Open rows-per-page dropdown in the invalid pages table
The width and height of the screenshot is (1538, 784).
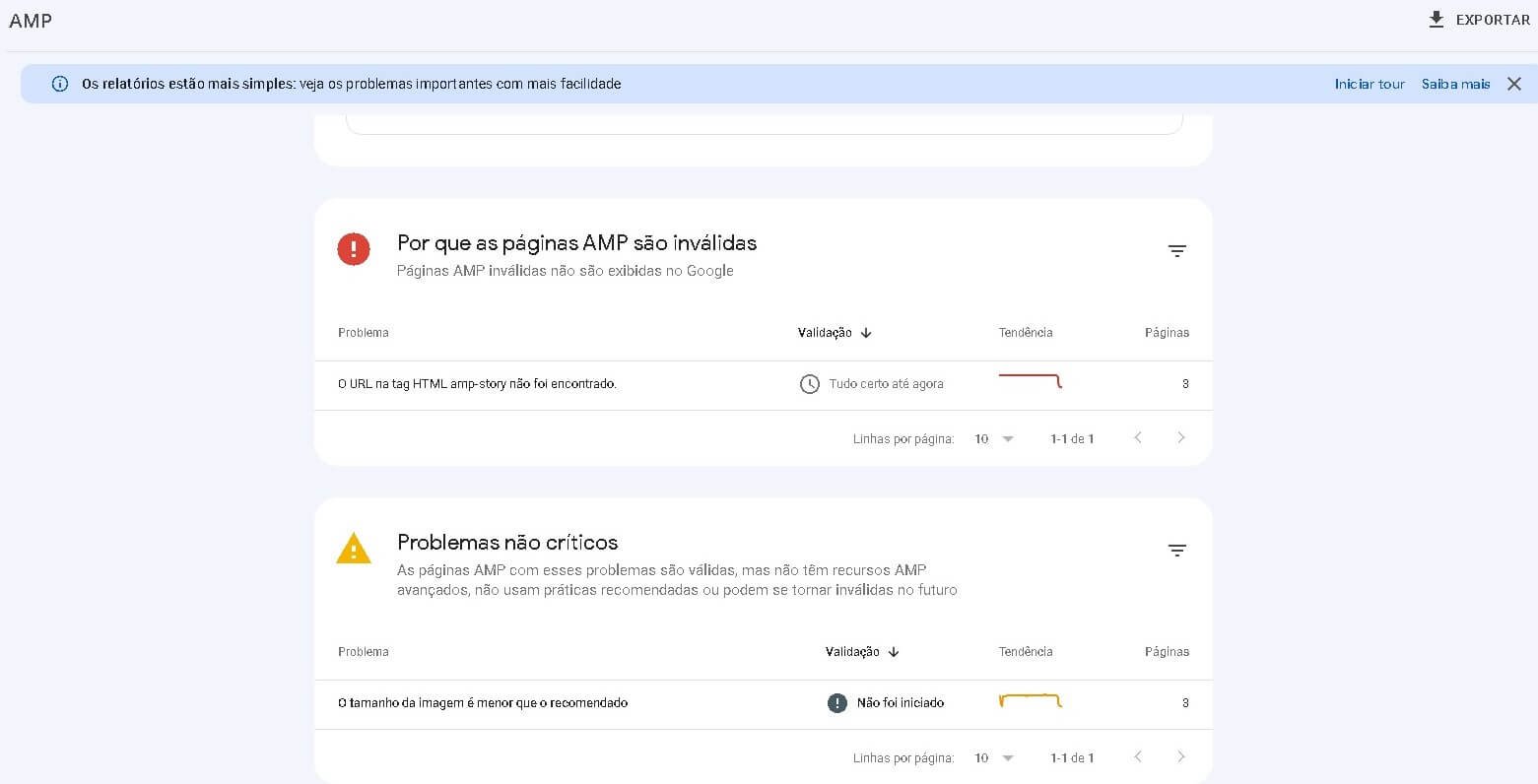click(x=994, y=439)
